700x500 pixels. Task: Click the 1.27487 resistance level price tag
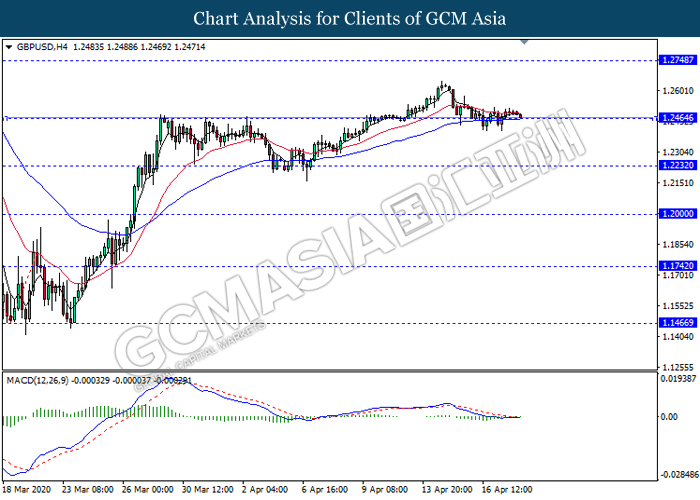pyautogui.click(x=677, y=60)
